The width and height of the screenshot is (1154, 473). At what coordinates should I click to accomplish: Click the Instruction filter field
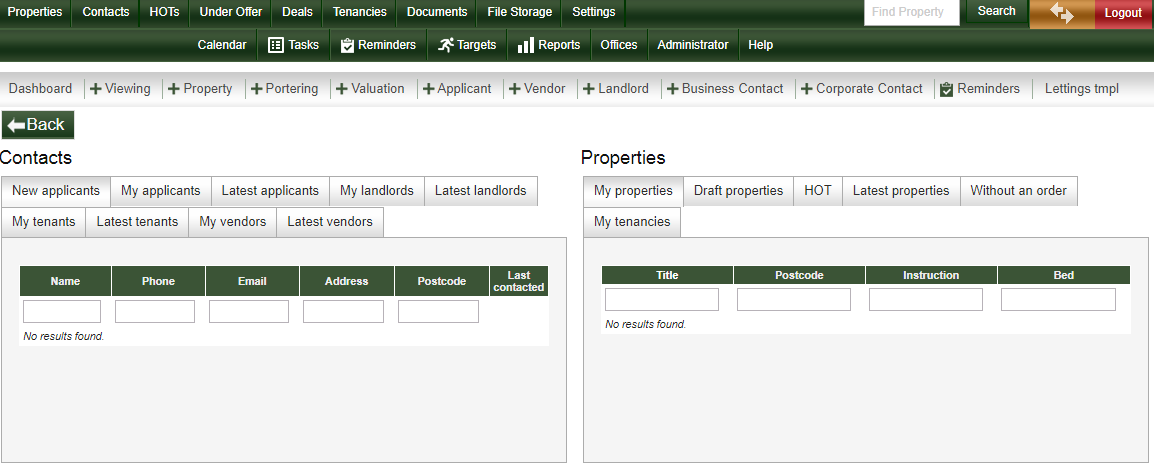coord(926,299)
